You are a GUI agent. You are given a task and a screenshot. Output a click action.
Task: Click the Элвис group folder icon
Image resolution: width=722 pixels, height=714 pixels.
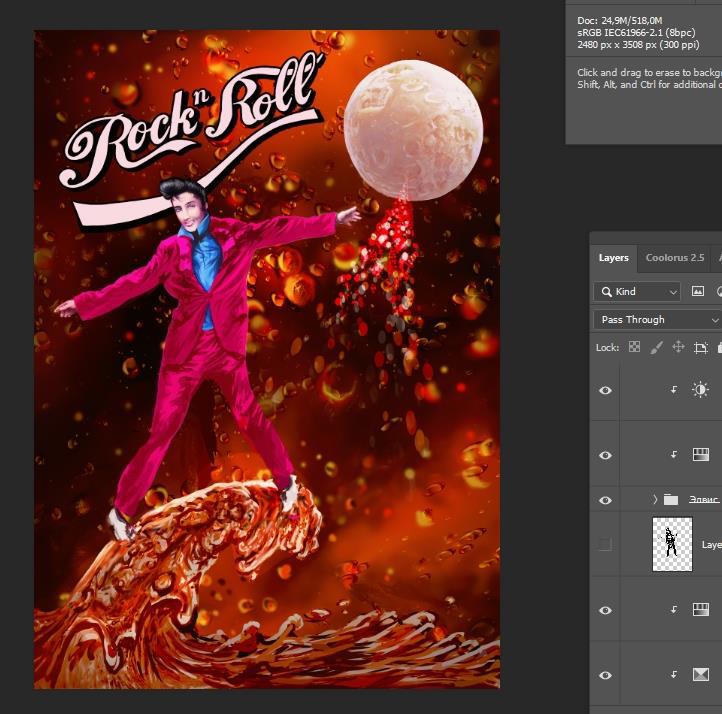point(671,499)
